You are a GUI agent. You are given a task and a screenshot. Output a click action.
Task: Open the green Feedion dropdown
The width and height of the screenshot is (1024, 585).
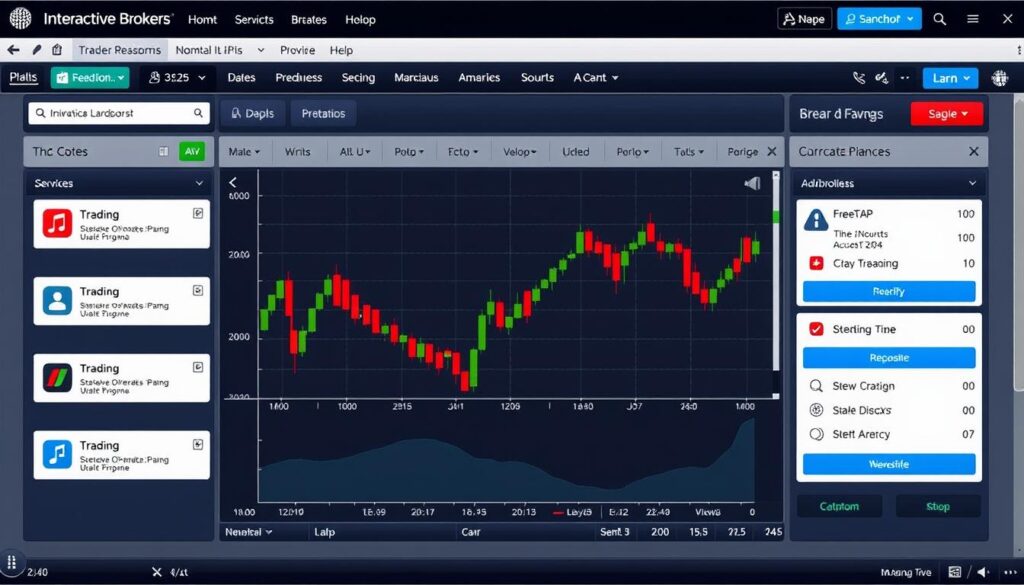coord(90,78)
